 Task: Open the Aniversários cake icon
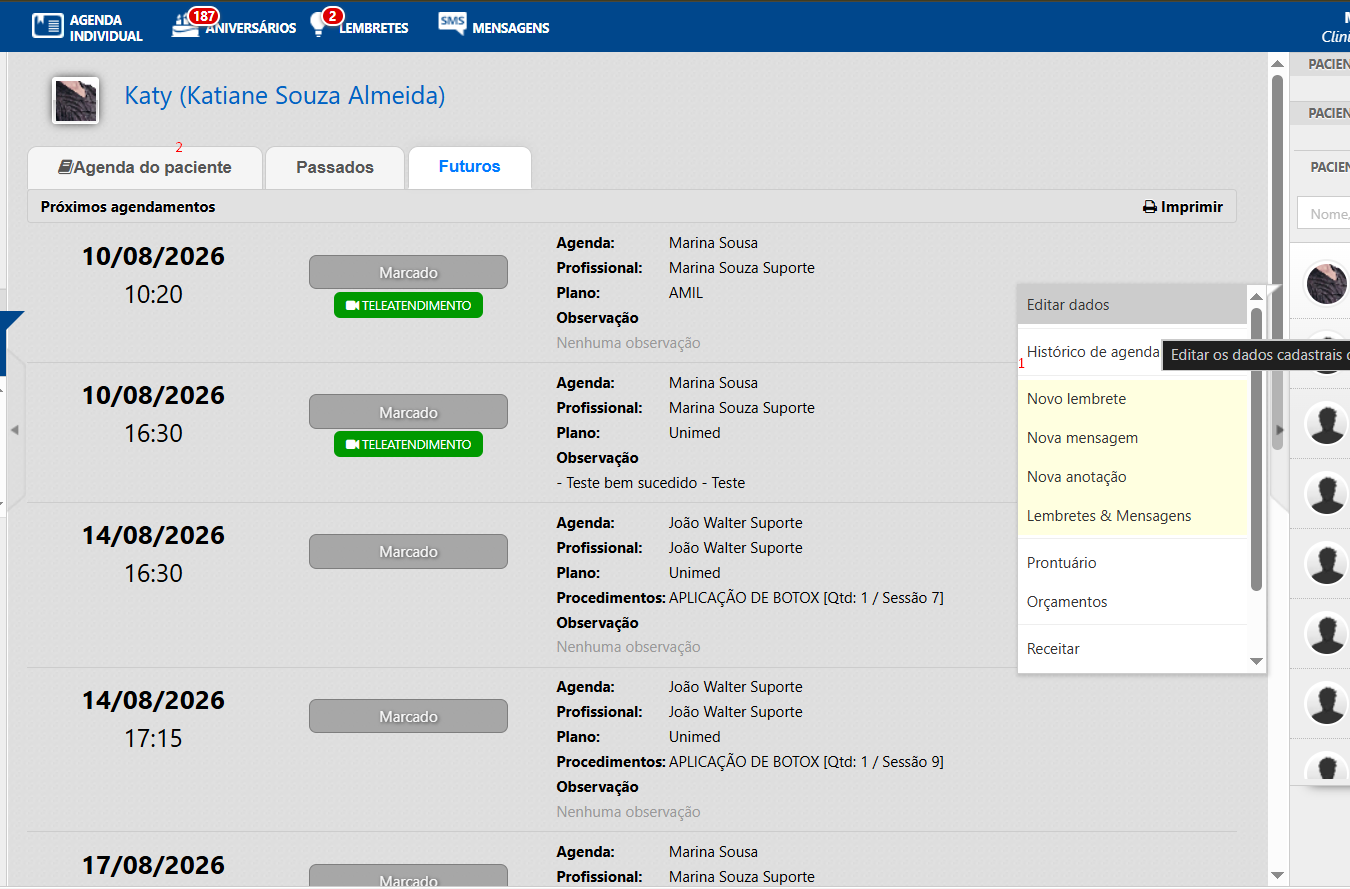186,26
